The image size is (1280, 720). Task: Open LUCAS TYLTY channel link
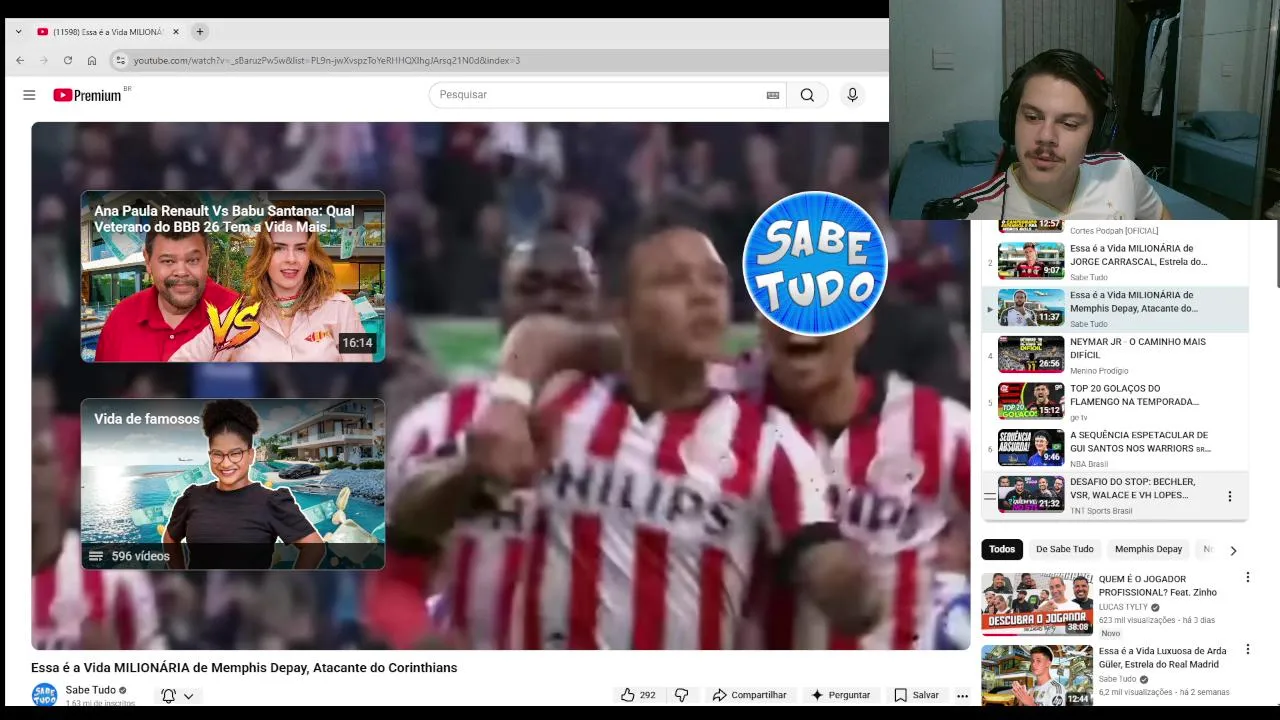tap(1124, 607)
